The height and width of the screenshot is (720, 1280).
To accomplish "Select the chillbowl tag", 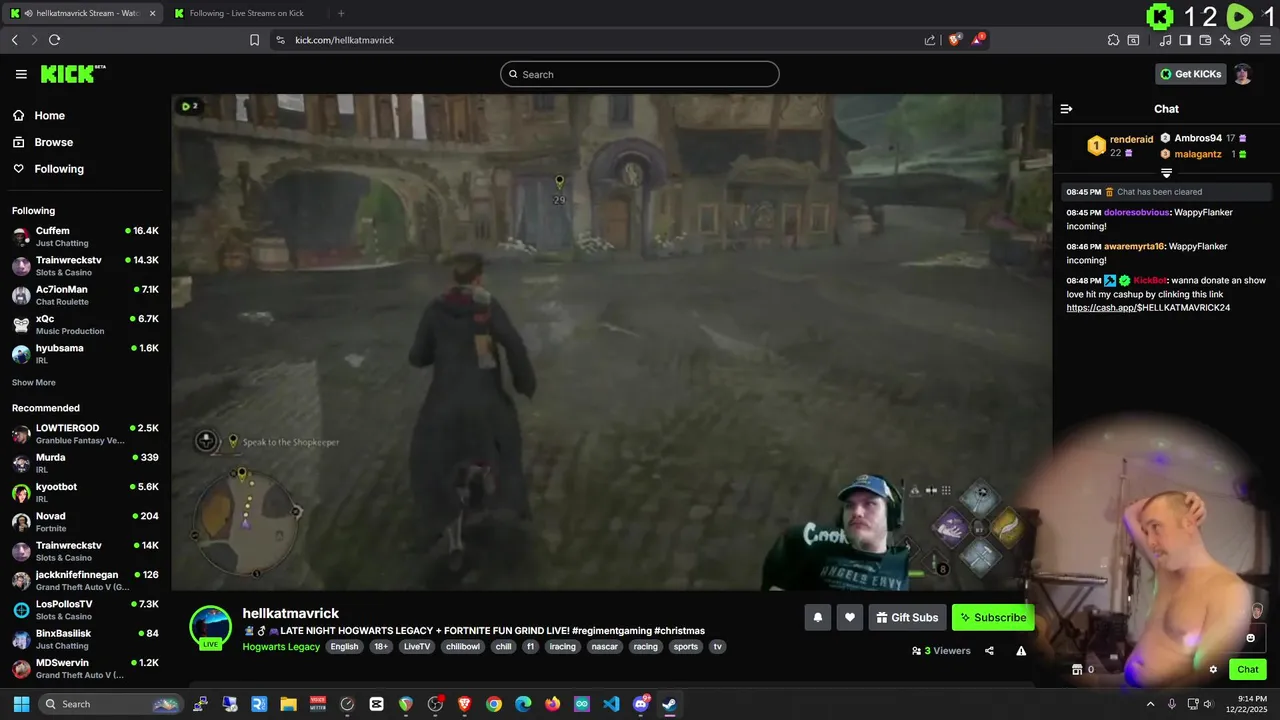I will click(463, 647).
